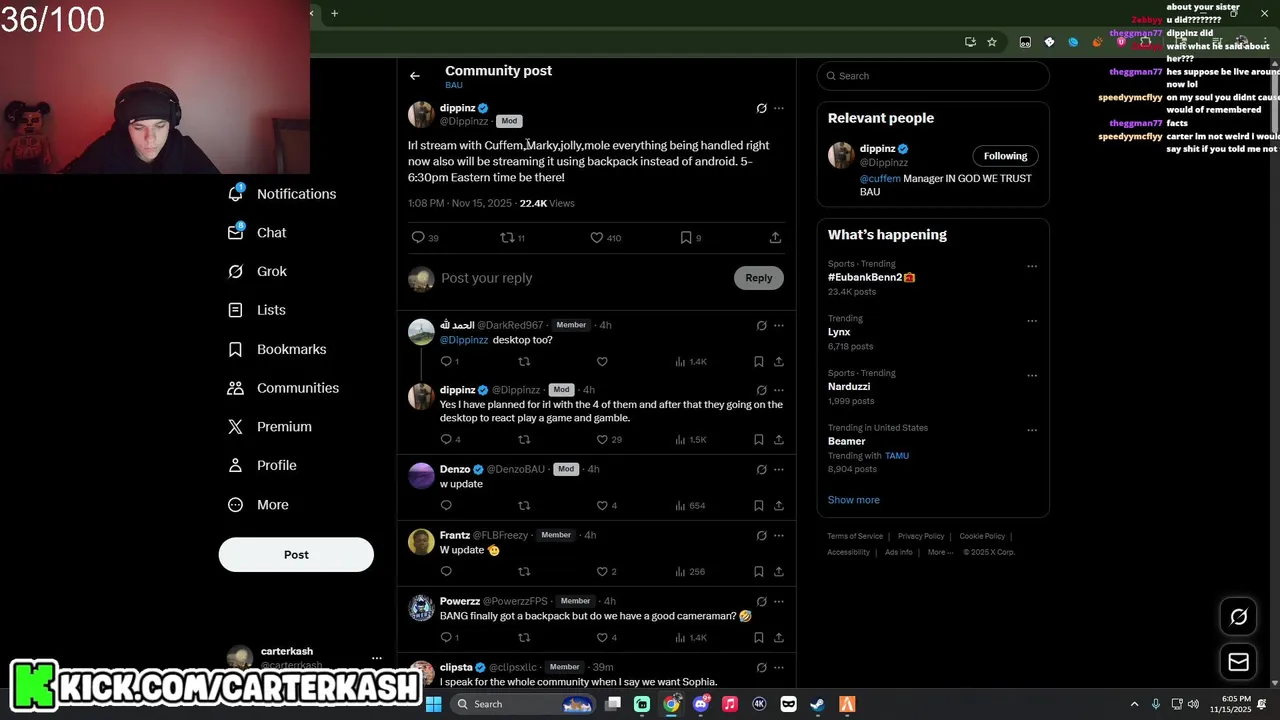This screenshot has width=1280, height=720.
Task: Click the X search field
Action: coord(933,76)
